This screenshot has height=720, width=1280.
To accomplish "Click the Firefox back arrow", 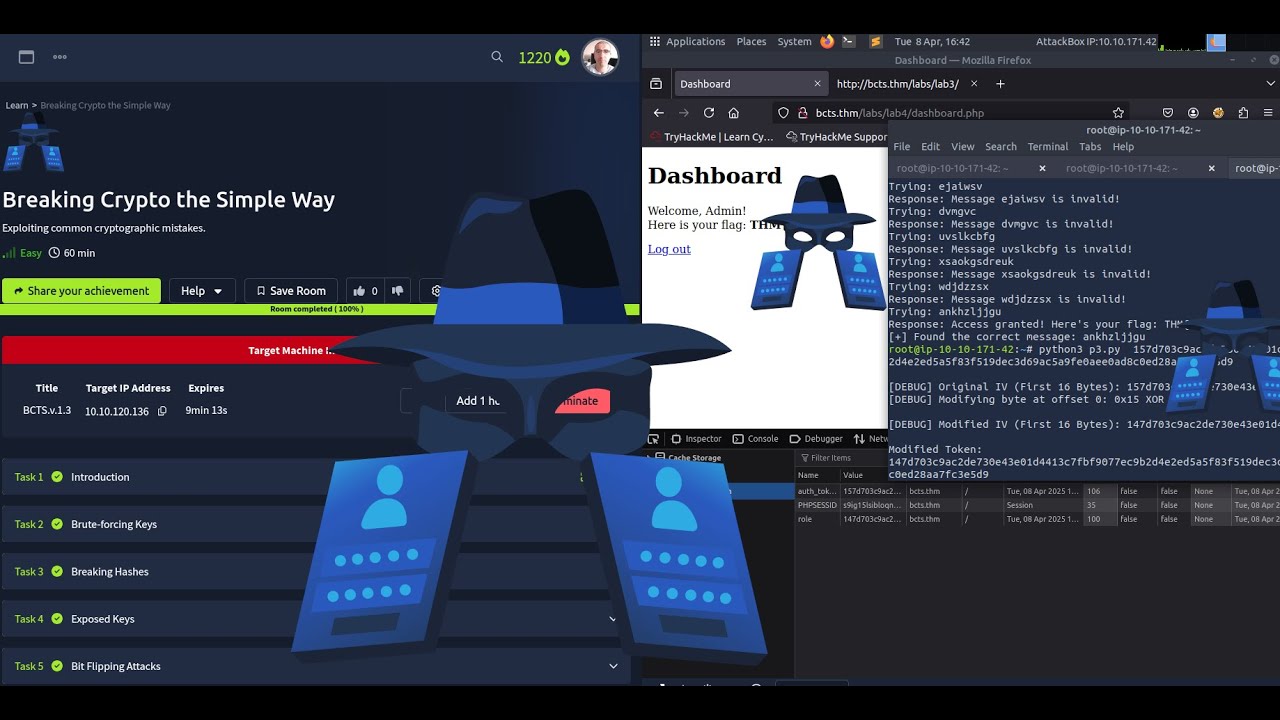I will click(x=659, y=113).
